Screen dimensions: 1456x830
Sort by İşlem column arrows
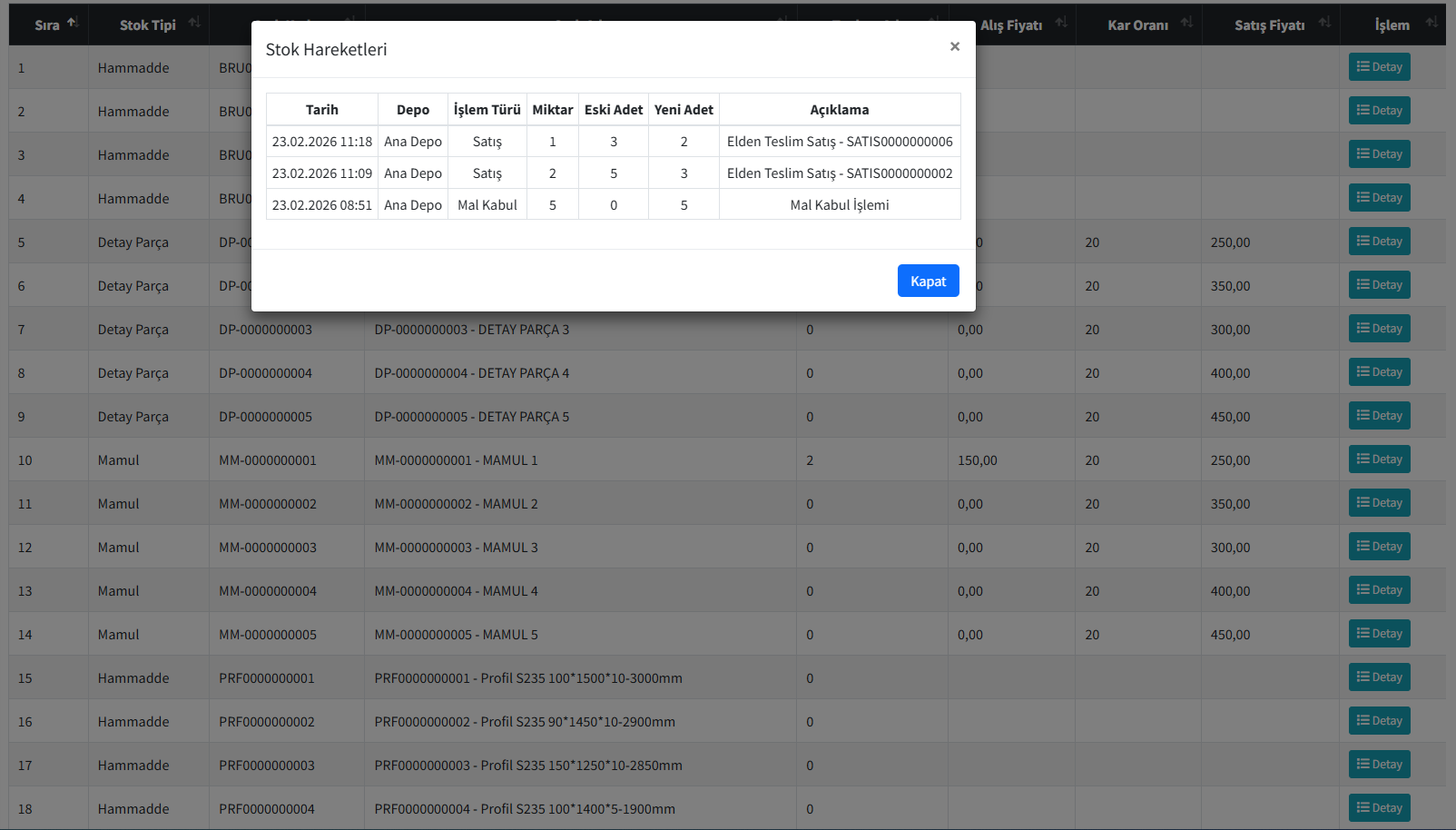click(x=1431, y=23)
